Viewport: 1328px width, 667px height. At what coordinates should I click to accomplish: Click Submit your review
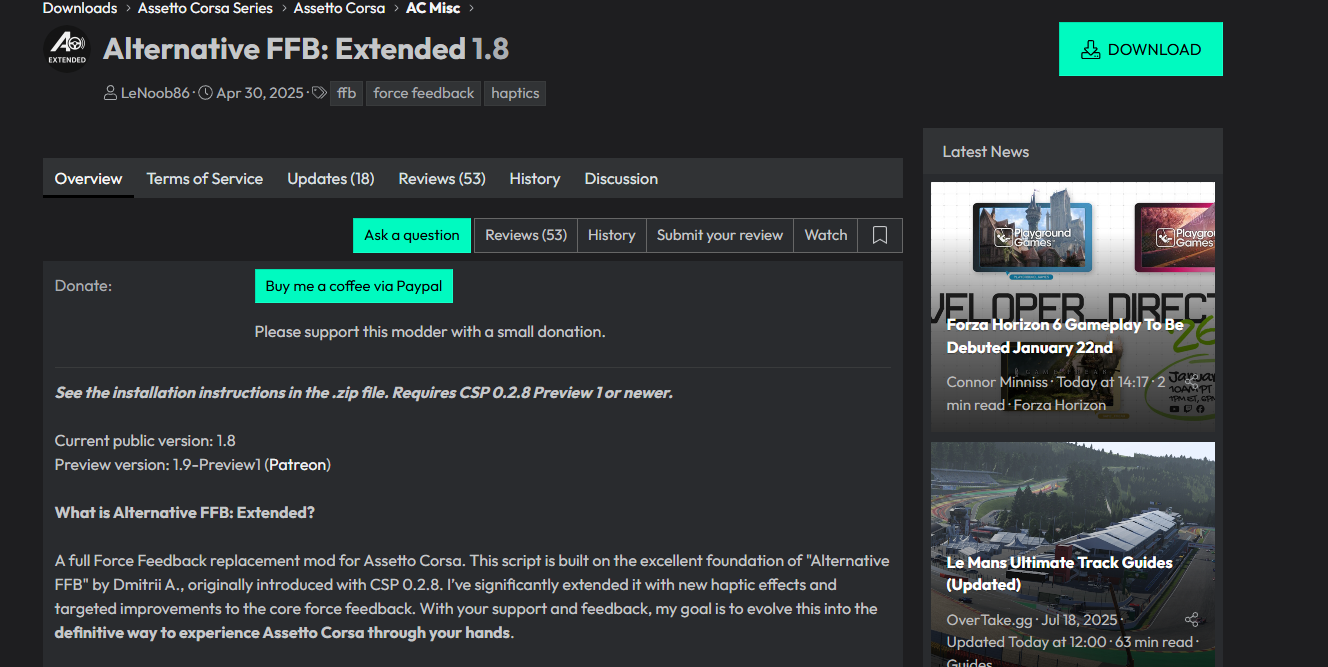pos(720,235)
